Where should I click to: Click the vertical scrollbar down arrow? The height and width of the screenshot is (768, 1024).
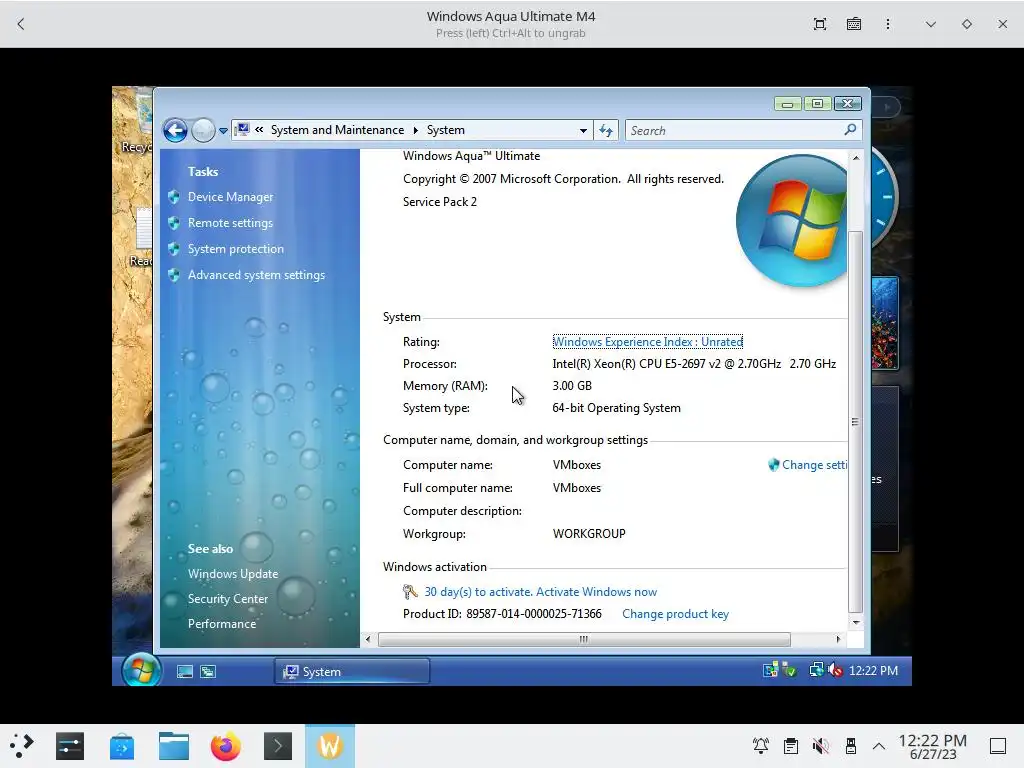[856, 622]
